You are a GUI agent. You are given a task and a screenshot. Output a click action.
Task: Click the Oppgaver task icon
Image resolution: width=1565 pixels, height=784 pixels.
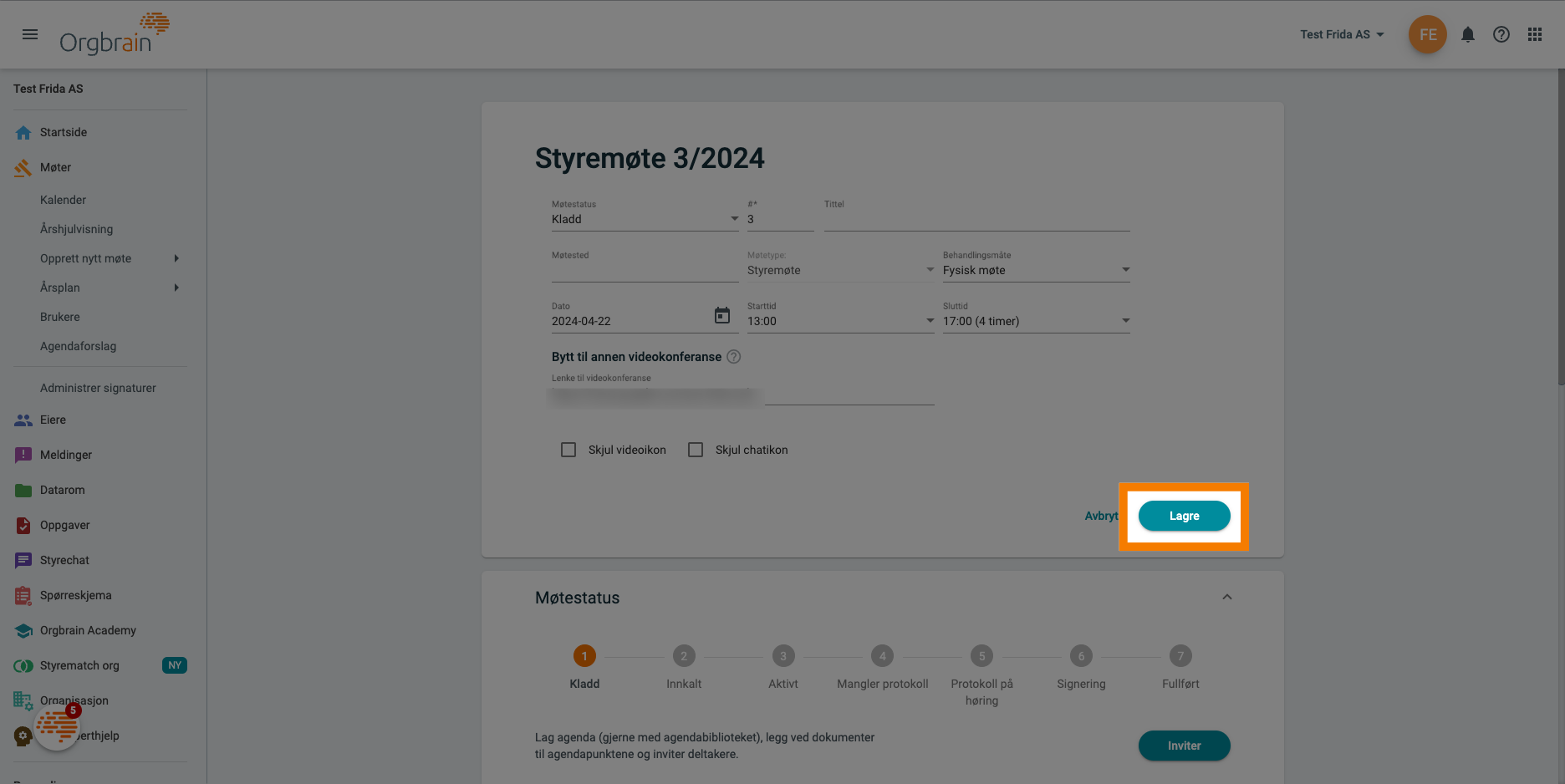pos(23,525)
